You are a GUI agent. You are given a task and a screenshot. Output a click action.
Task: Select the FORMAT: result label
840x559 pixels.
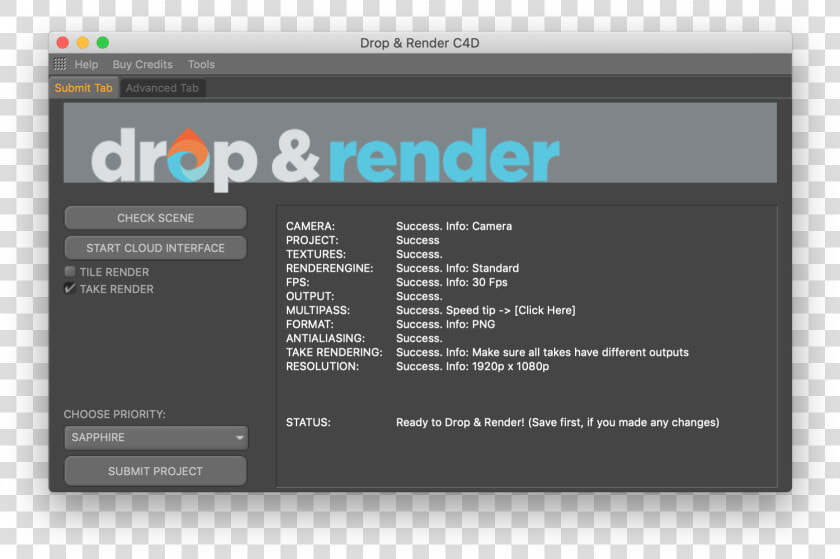tap(310, 324)
